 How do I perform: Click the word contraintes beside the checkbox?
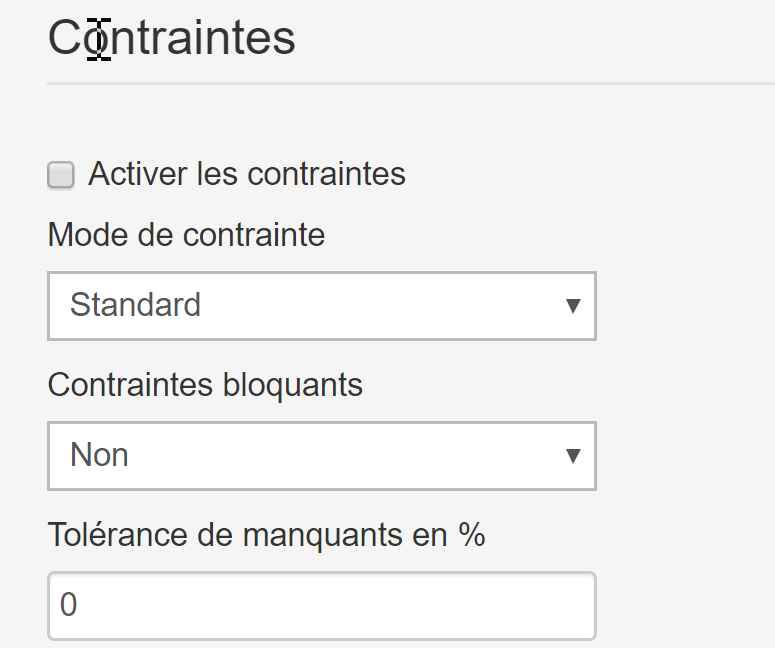326,174
